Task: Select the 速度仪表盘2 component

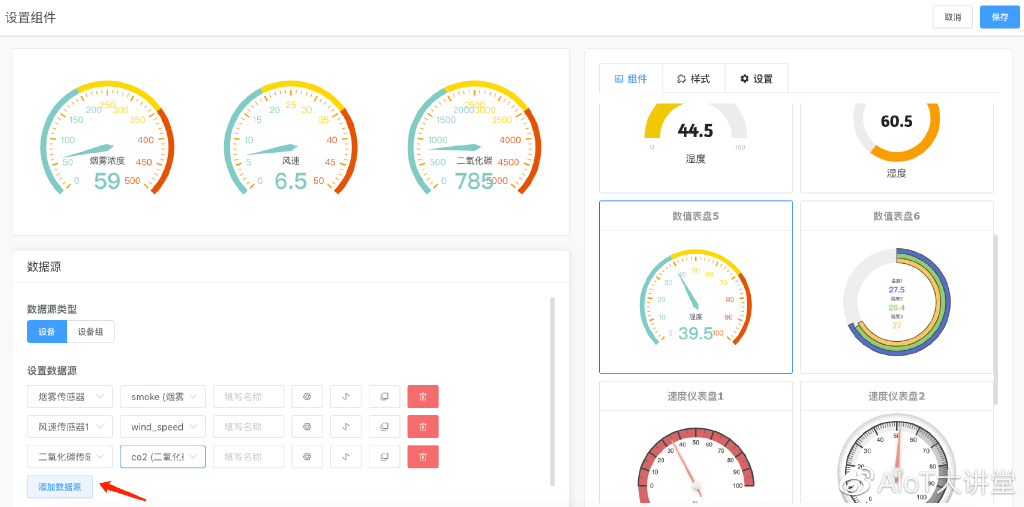Action: pyautogui.click(x=897, y=444)
